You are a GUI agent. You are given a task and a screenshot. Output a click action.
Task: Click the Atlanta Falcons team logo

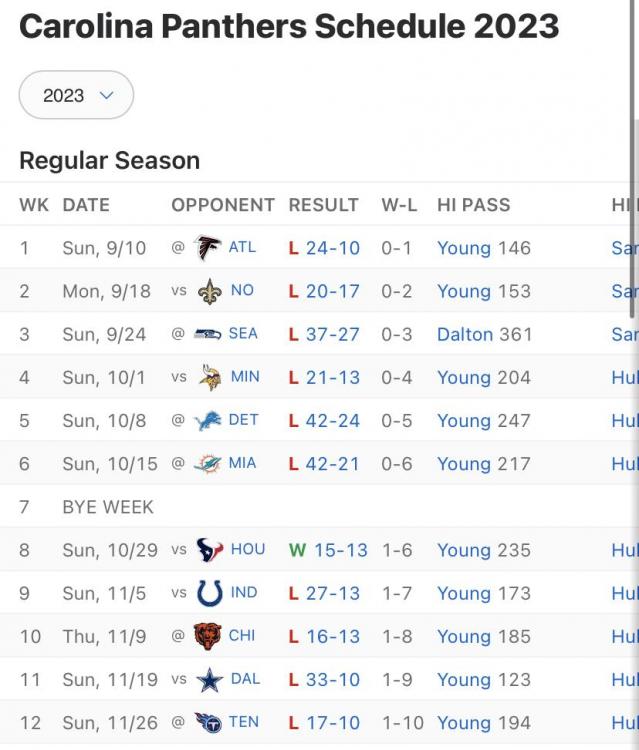[208, 247]
